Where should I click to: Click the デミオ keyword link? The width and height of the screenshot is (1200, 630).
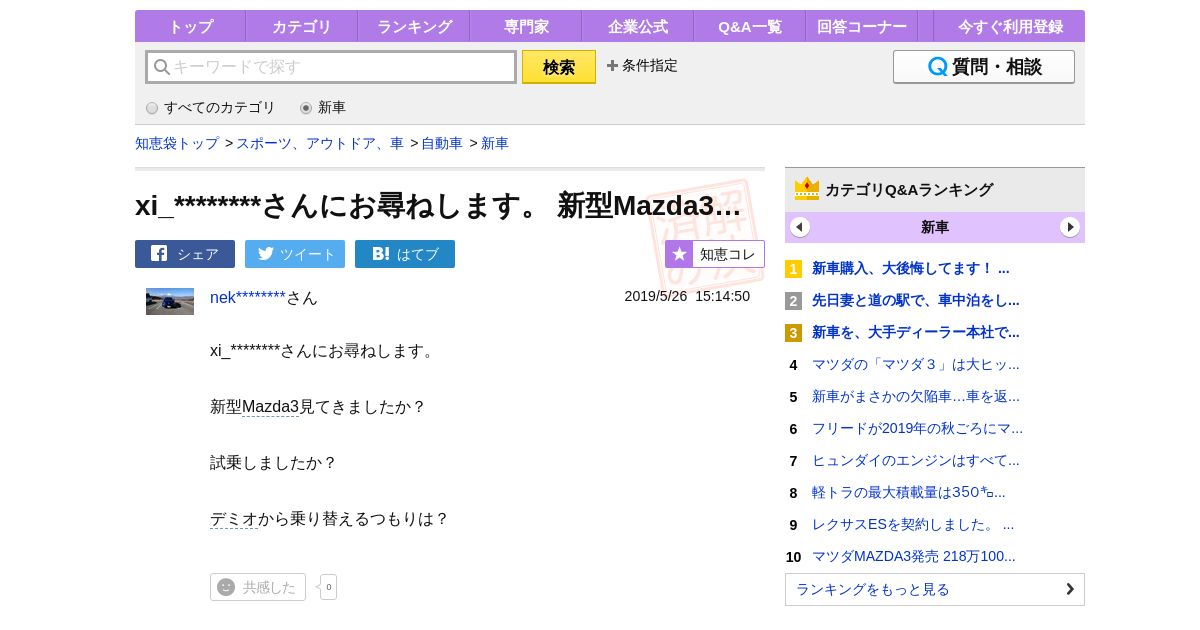pyautogui.click(x=234, y=519)
